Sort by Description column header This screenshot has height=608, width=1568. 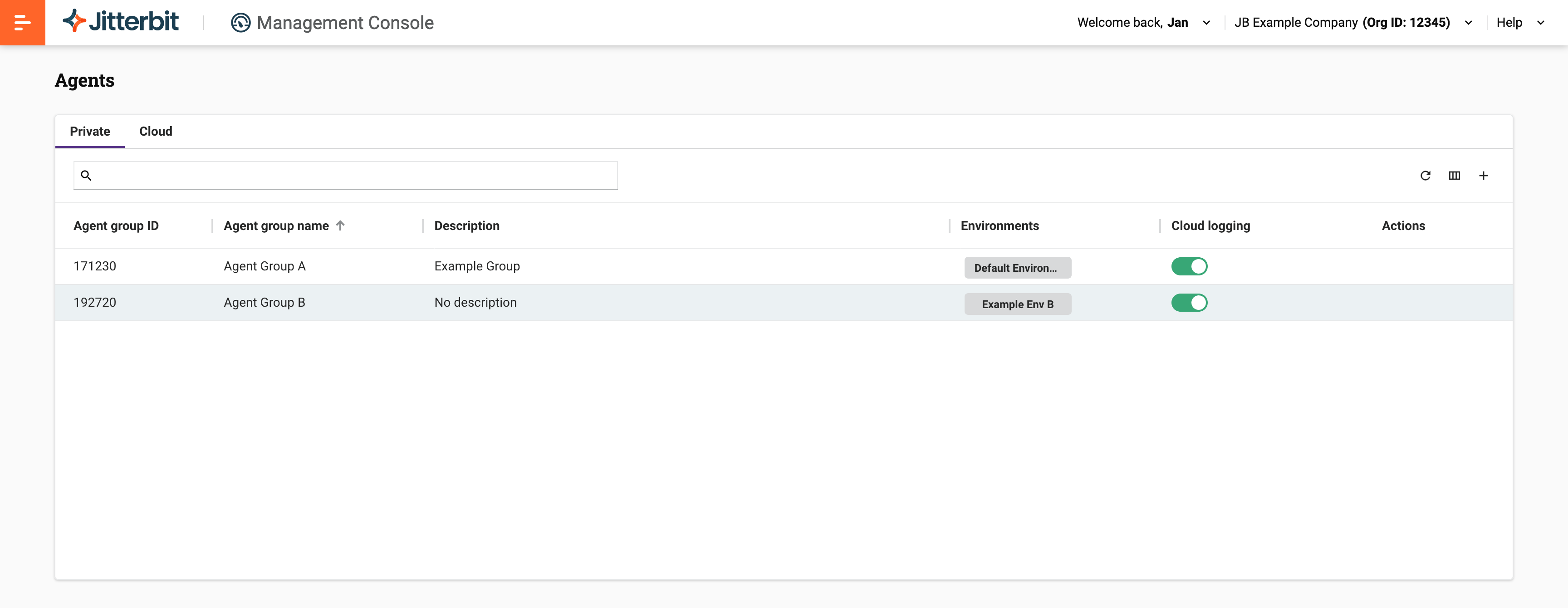[x=467, y=226]
